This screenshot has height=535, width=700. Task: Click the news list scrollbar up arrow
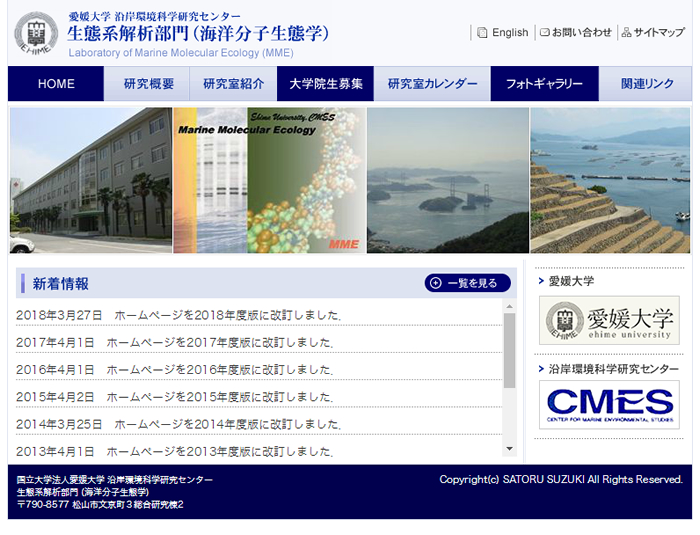click(509, 306)
